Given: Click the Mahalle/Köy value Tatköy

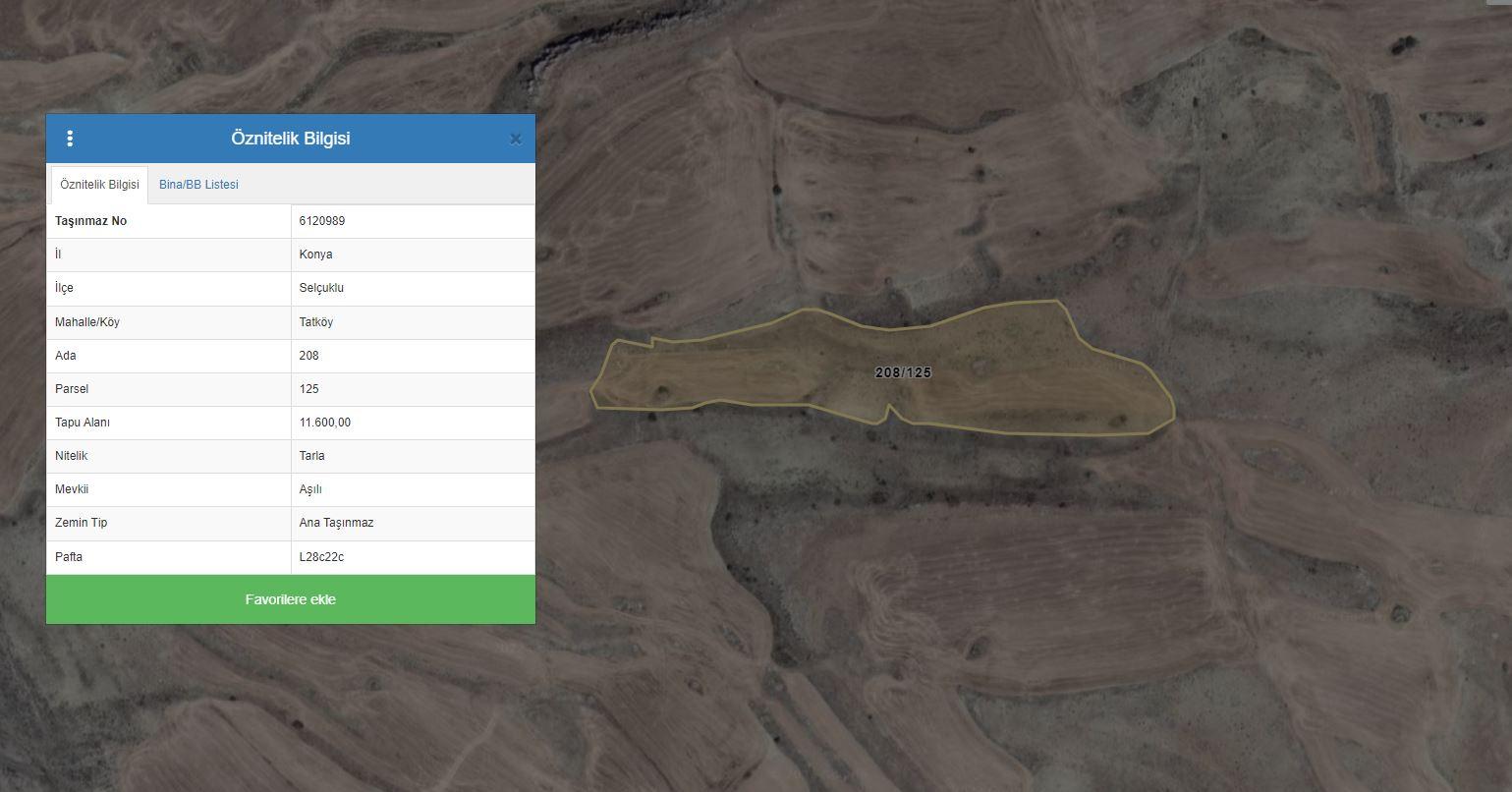Looking at the screenshot, I should (316, 321).
